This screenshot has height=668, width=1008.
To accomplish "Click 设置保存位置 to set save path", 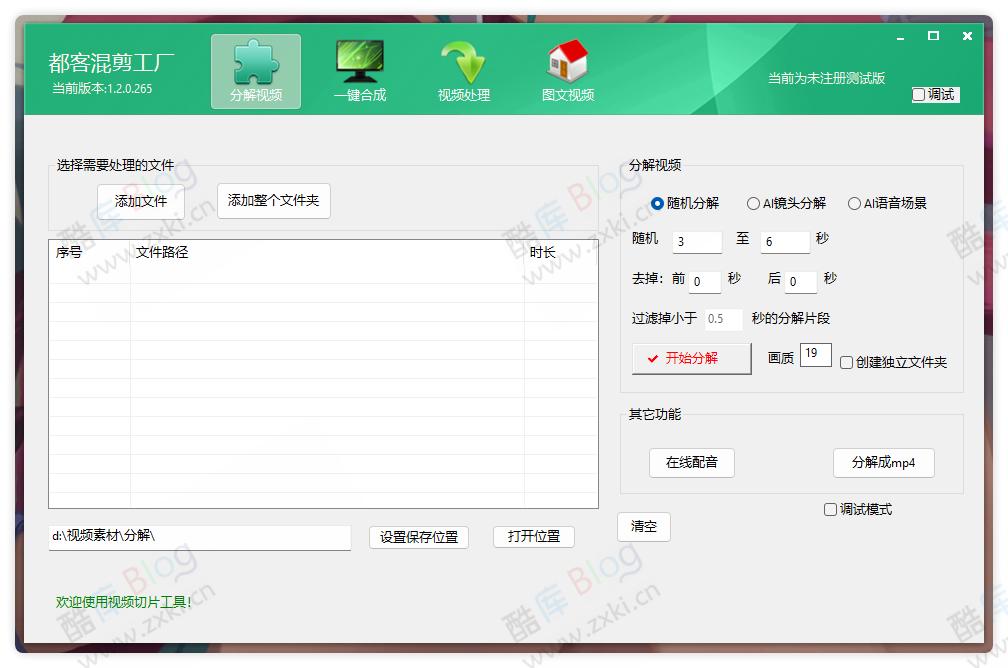I will tap(419, 537).
